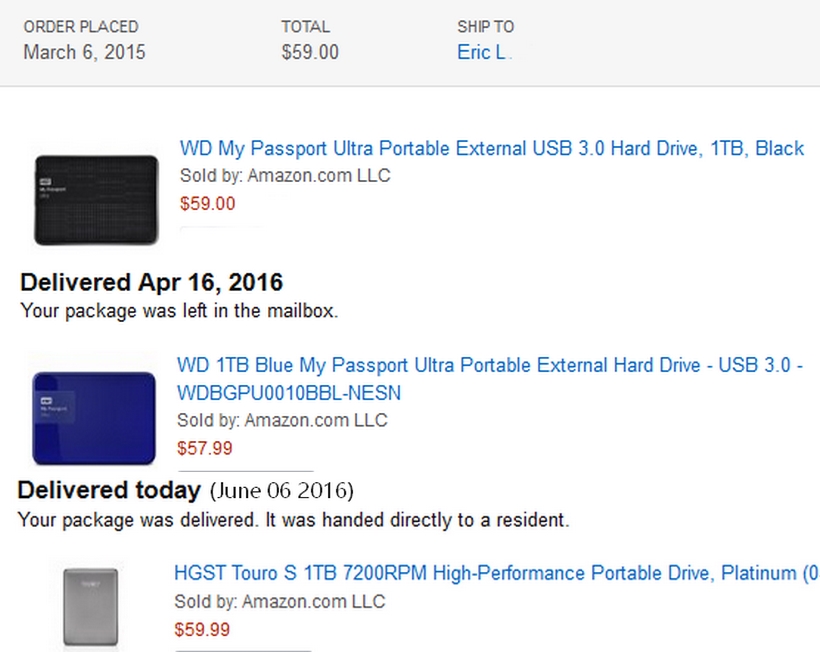Open the Eric L. ship-to link
820x652 pixels.
click(482, 52)
